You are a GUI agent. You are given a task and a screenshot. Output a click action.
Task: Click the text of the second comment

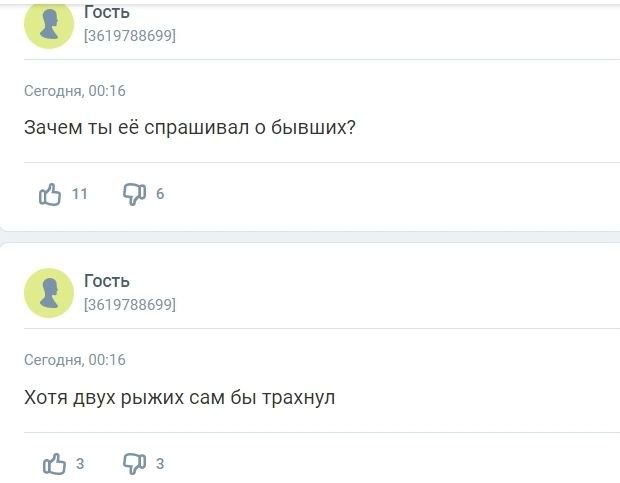point(180,398)
